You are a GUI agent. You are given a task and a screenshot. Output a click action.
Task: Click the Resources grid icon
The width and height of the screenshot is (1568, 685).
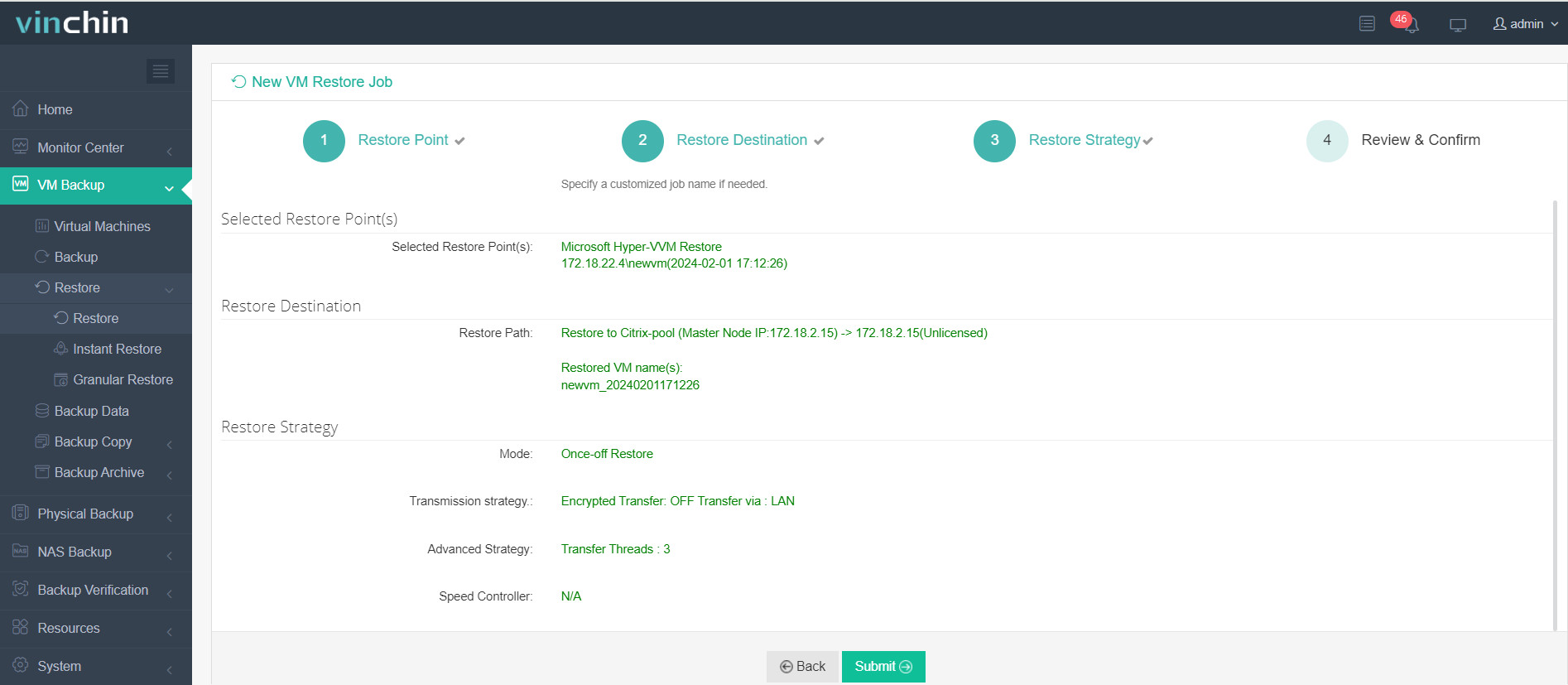click(x=21, y=627)
